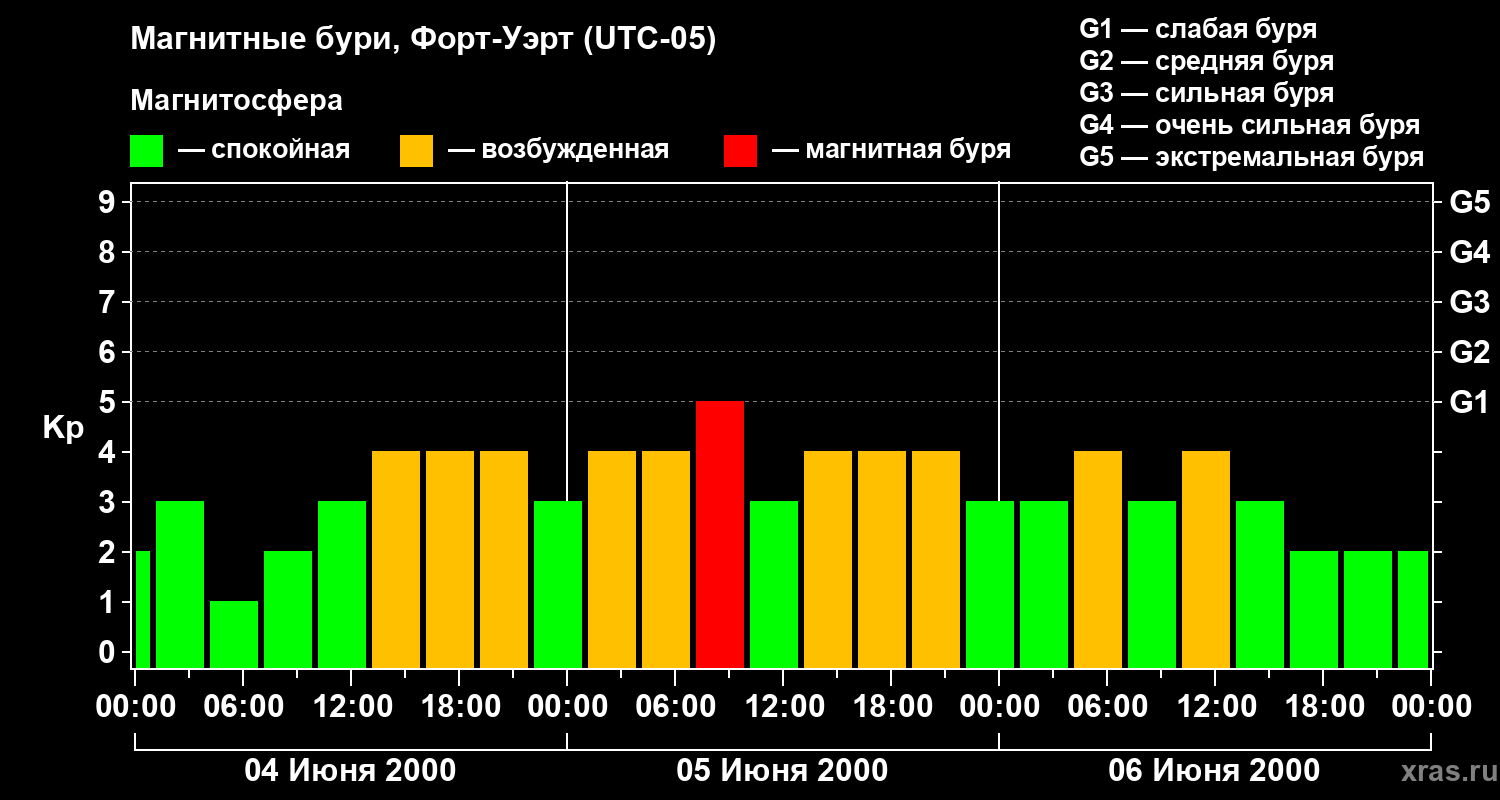Click the 'G5' label on the right axis

(1469, 202)
